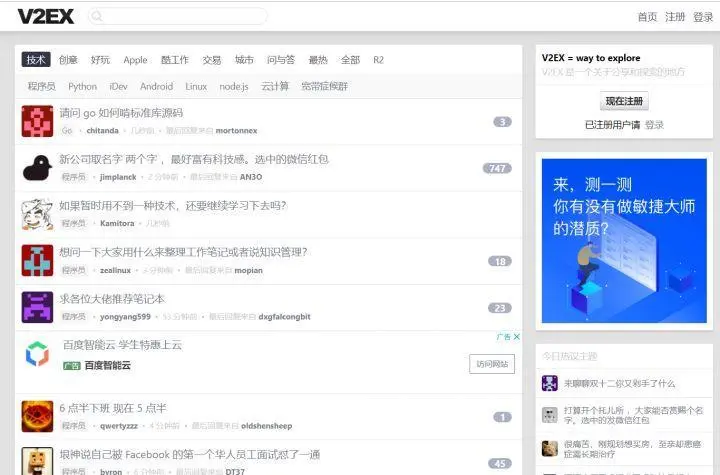The height and width of the screenshot is (475, 720).
Task: Click Kamitora's cartoon avatar
Action: point(37,215)
